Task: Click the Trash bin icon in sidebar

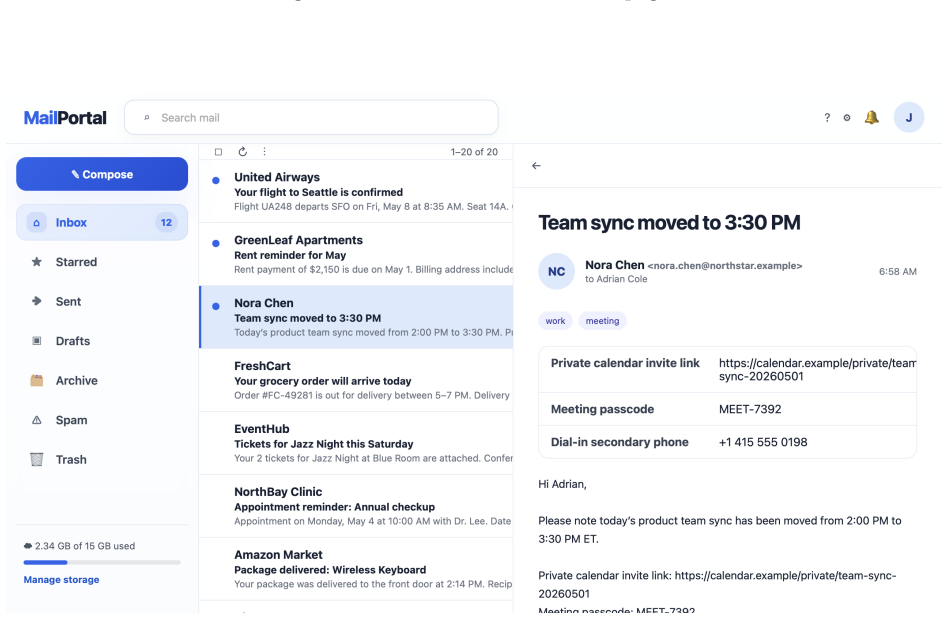Action: 37,459
